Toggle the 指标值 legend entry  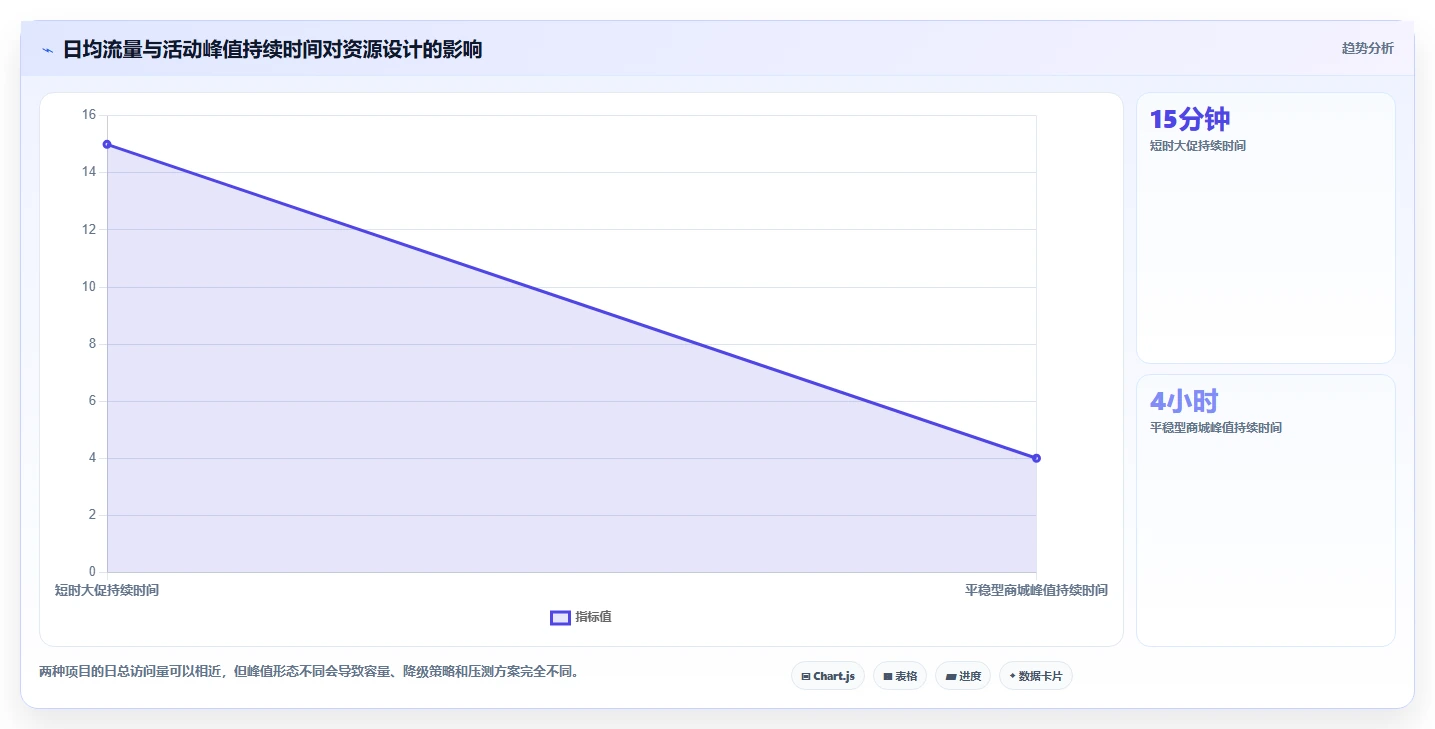pyautogui.click(x=581, y=617)
